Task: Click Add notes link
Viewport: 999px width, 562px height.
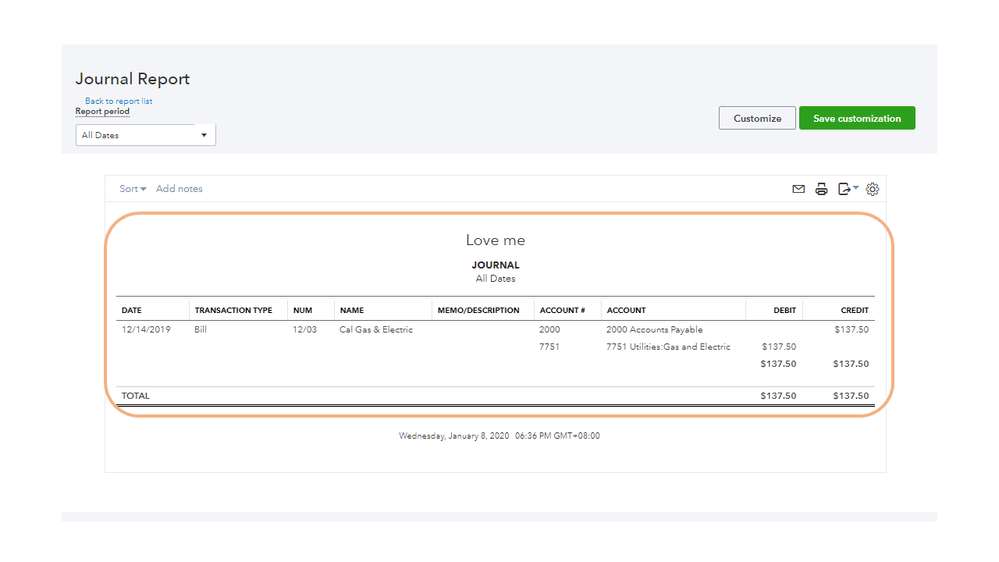Action: (179, 189)
